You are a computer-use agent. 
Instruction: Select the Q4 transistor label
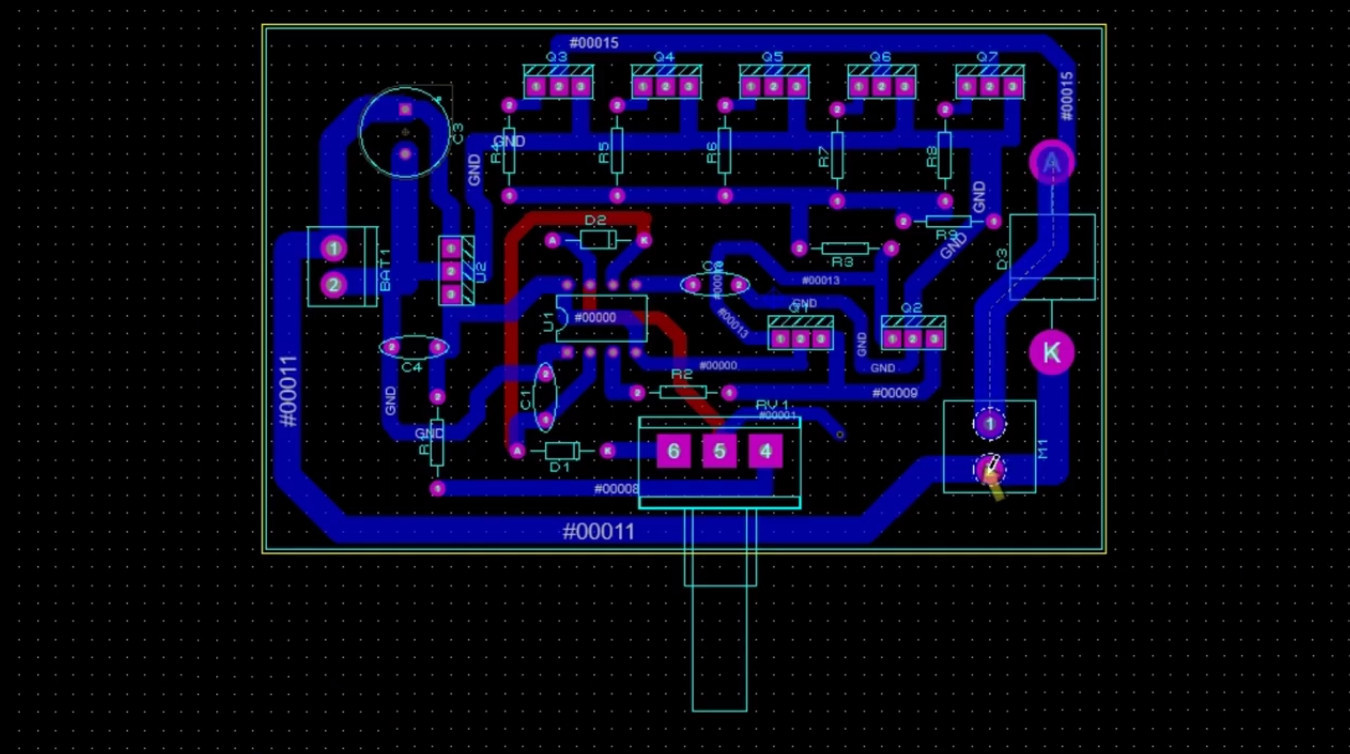pyautogui.click(x=664, y=57)
